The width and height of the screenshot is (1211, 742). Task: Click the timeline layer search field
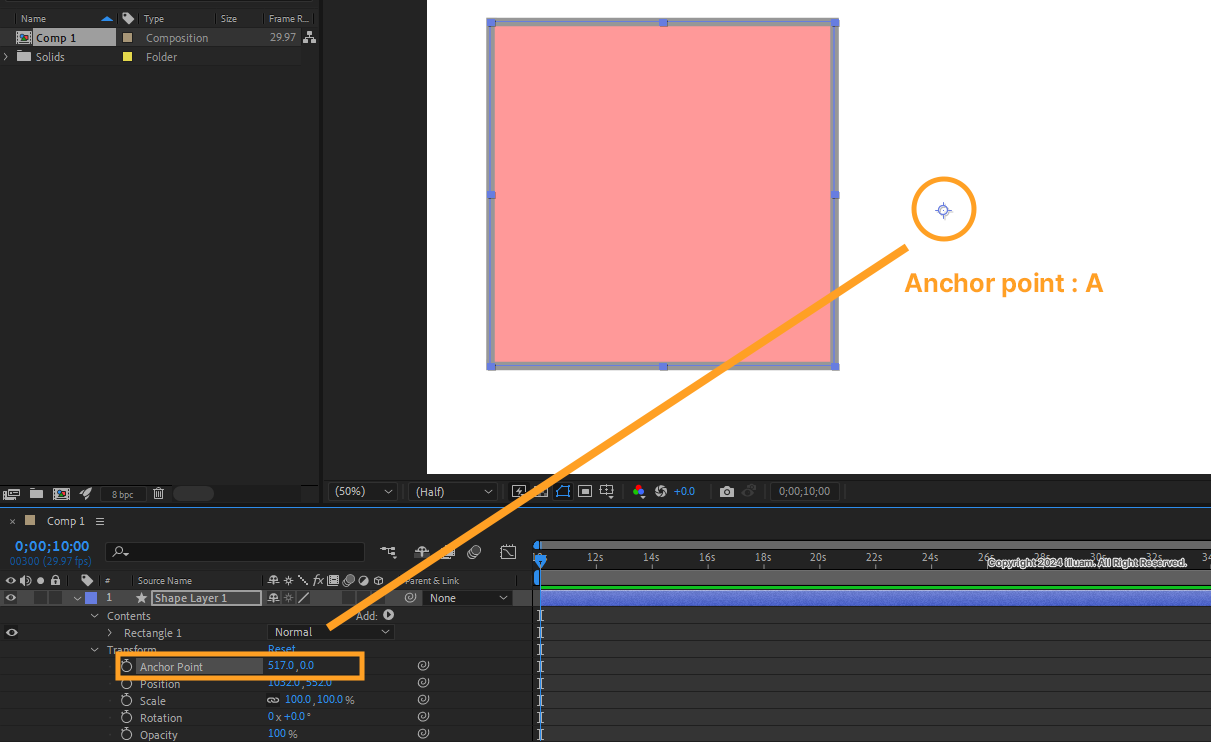click(236, 552)
